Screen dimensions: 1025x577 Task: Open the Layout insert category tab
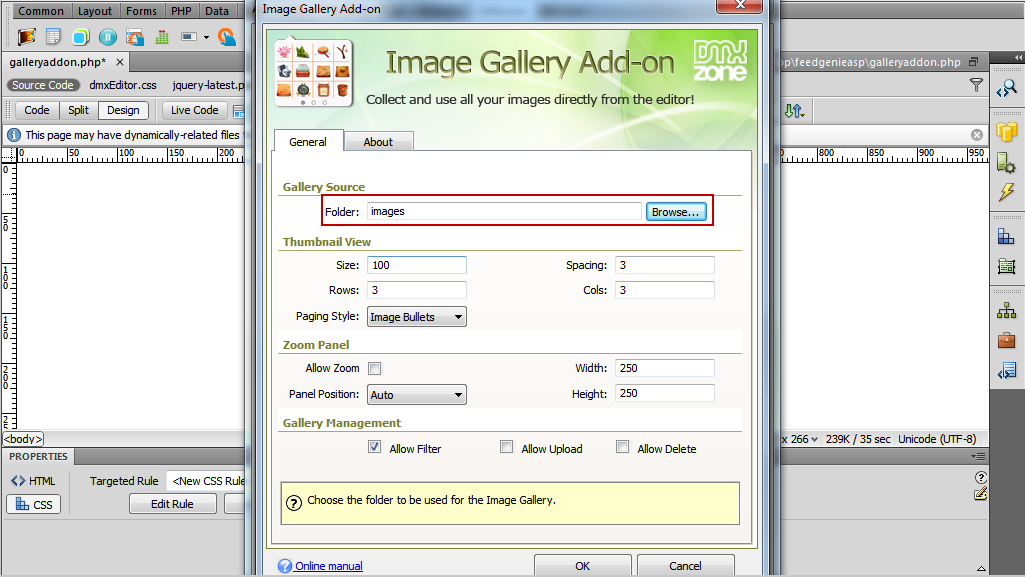95,11
